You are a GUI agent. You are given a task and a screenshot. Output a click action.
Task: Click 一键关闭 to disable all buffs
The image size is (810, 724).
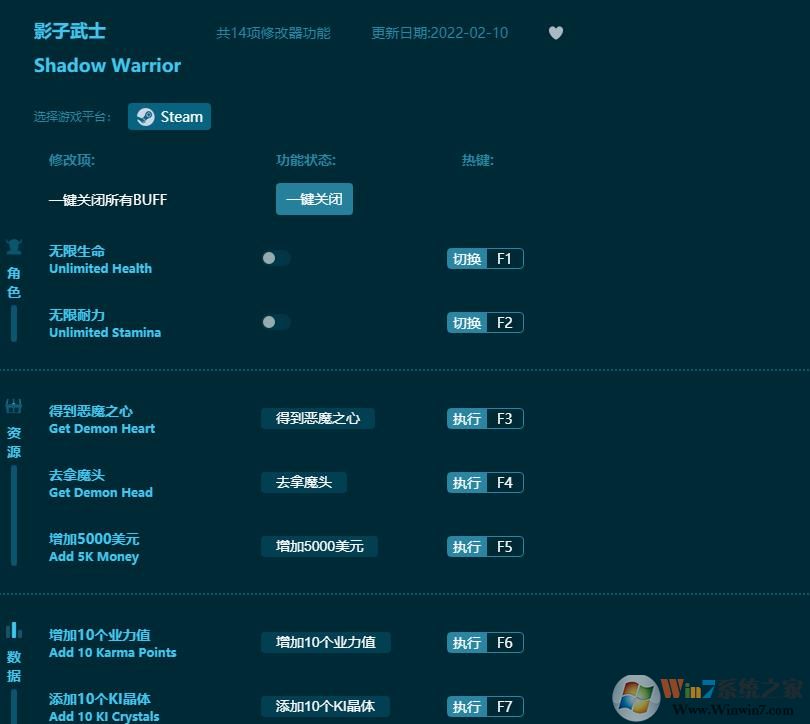point(314,199)
